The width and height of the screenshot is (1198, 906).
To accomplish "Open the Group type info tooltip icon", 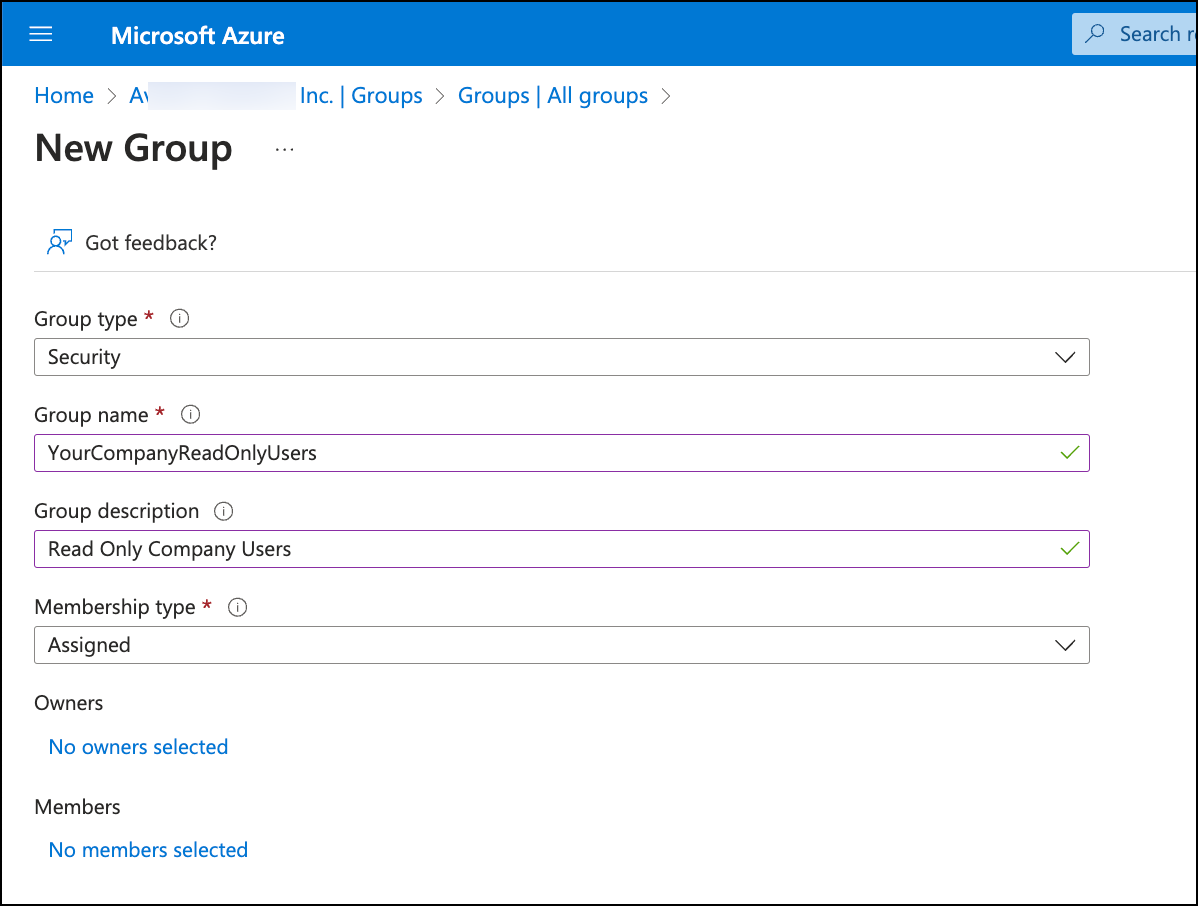I will tap(179, 318).
